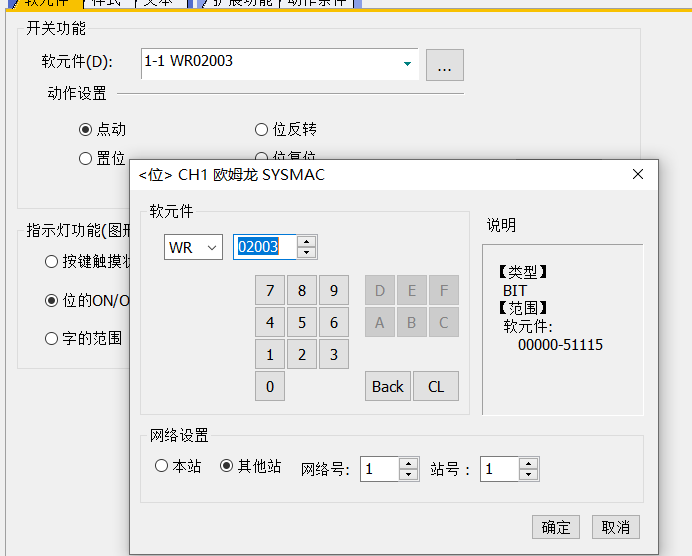Screen dimensions: 692x556
Task: Click the device address input field 02003
Action: pyautogui.click(x=263, y=247)
